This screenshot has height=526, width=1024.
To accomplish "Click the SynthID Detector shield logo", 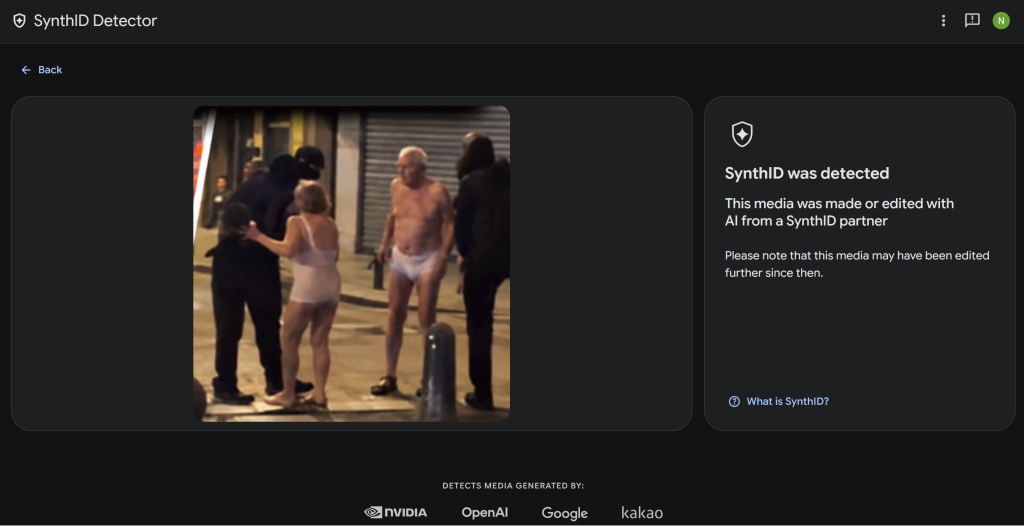I will (x=20, y=21).
